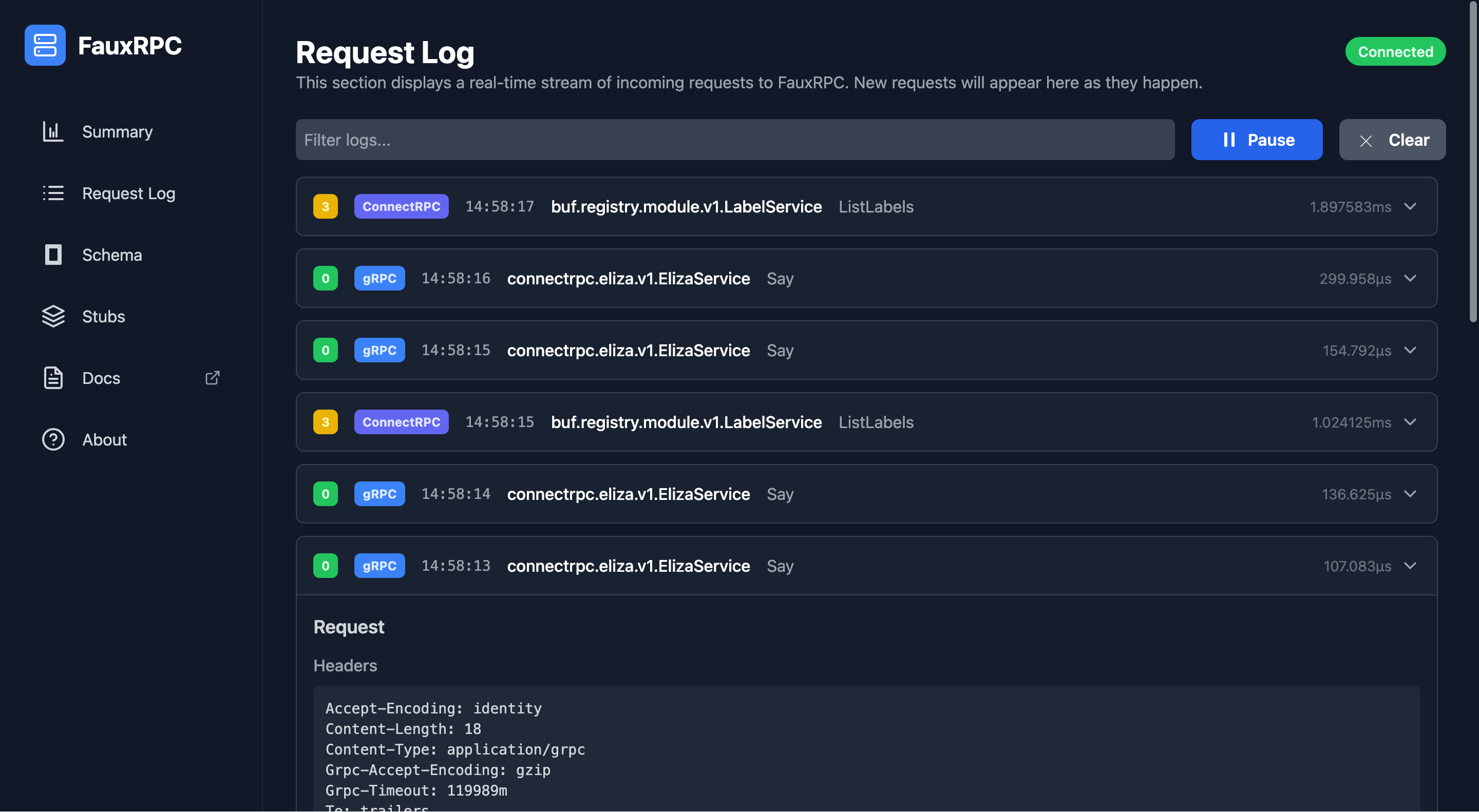Toggle Pause on the request stream

point(1256,140)
